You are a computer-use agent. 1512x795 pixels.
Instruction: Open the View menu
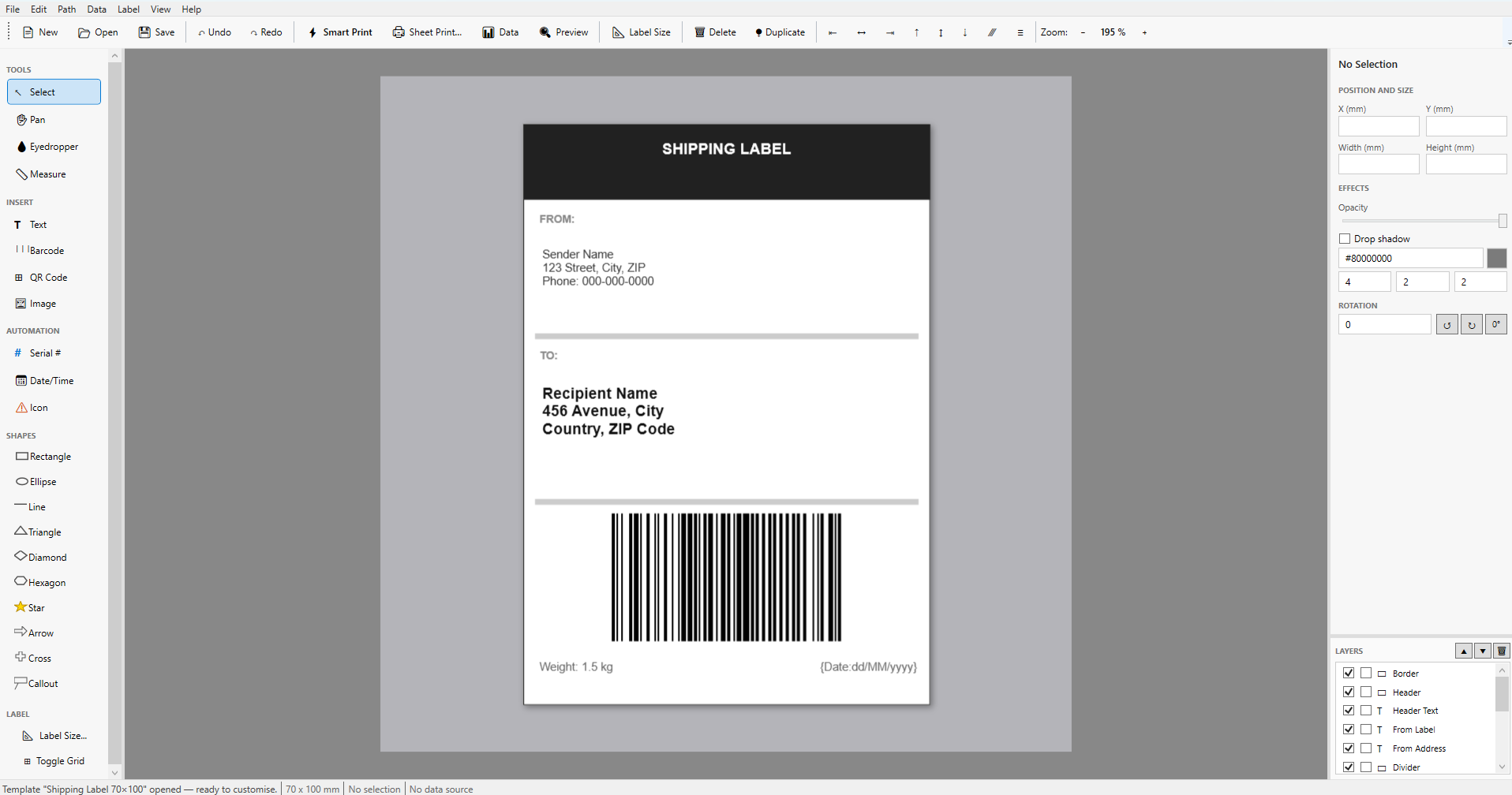coord(160,9)
